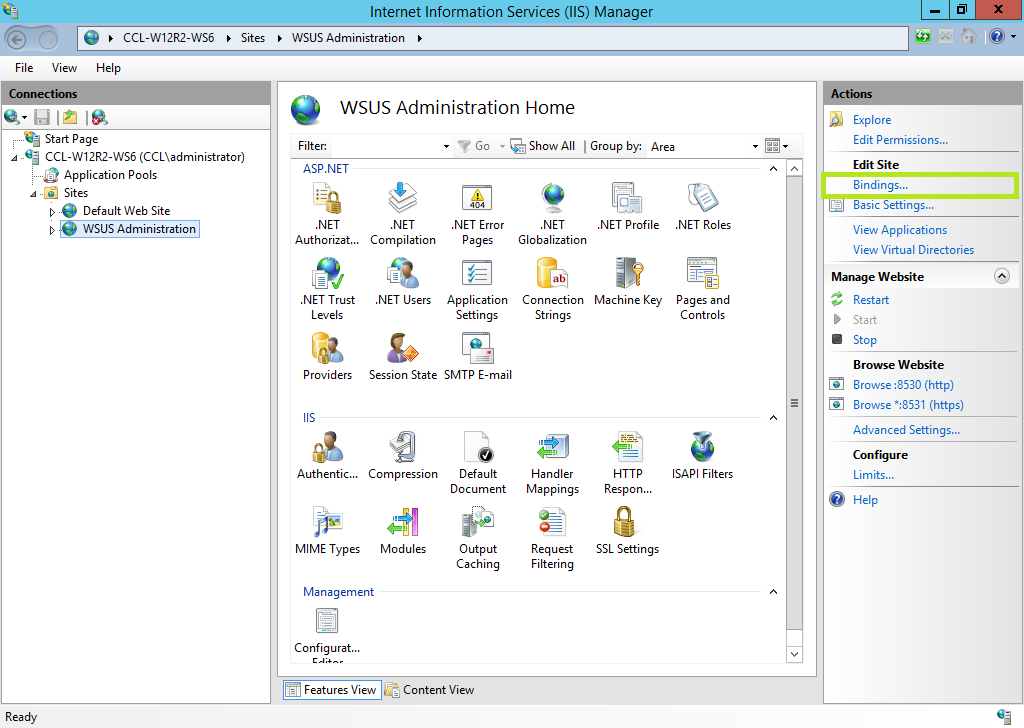Open the Handler Mappings feature

point(552,463)
